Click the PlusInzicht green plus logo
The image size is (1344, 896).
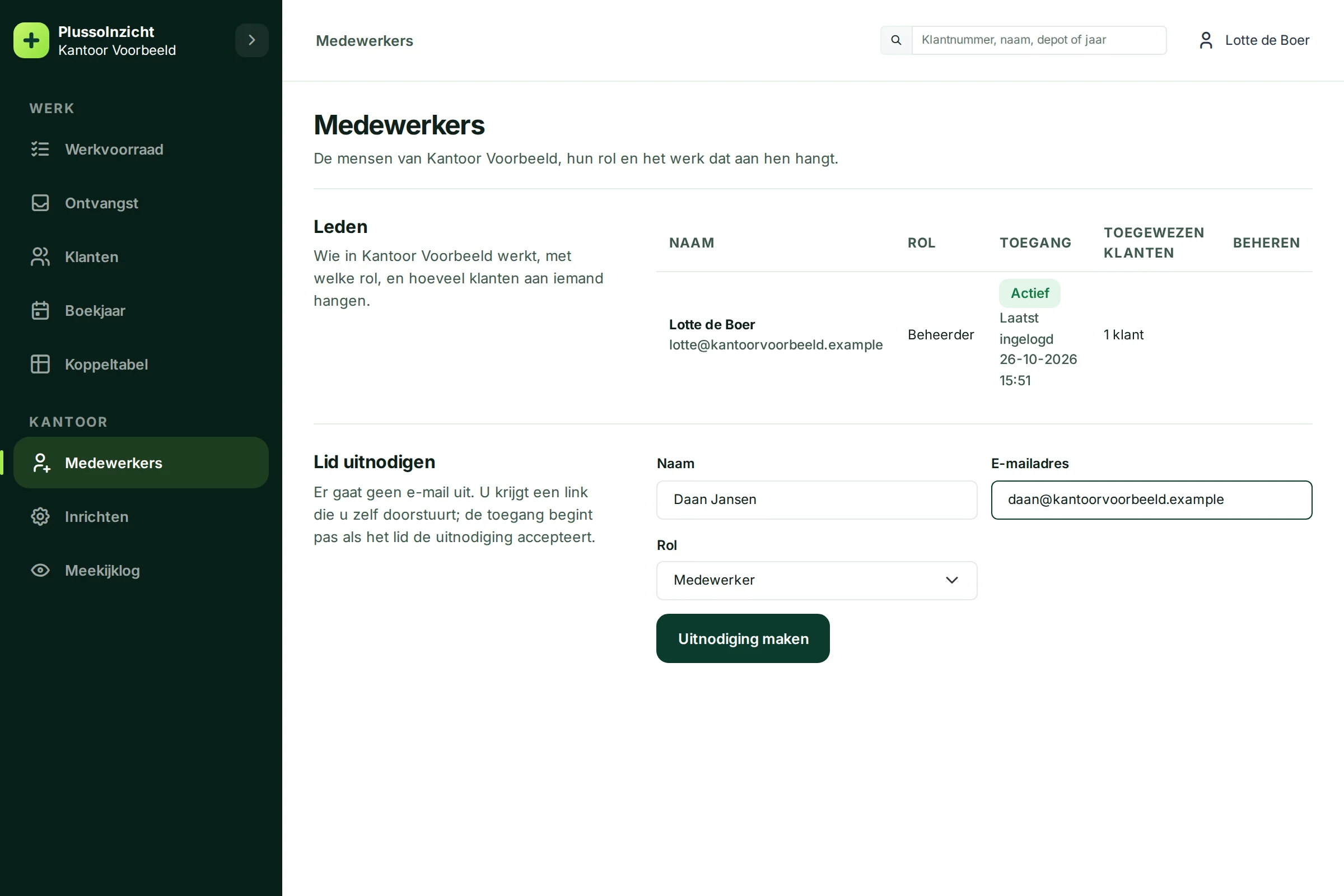(31, 40)
